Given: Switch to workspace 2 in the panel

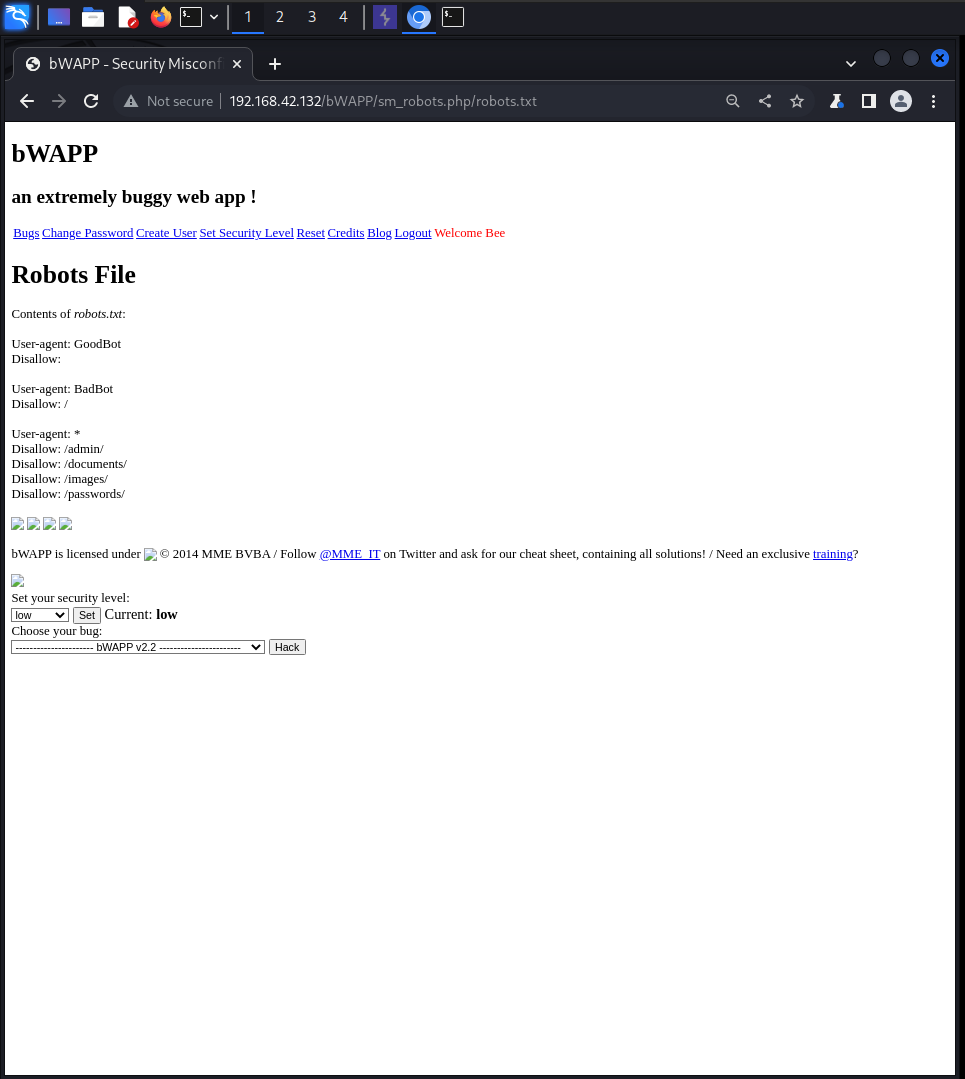Looking at the screenshot, I should (280, 17).
